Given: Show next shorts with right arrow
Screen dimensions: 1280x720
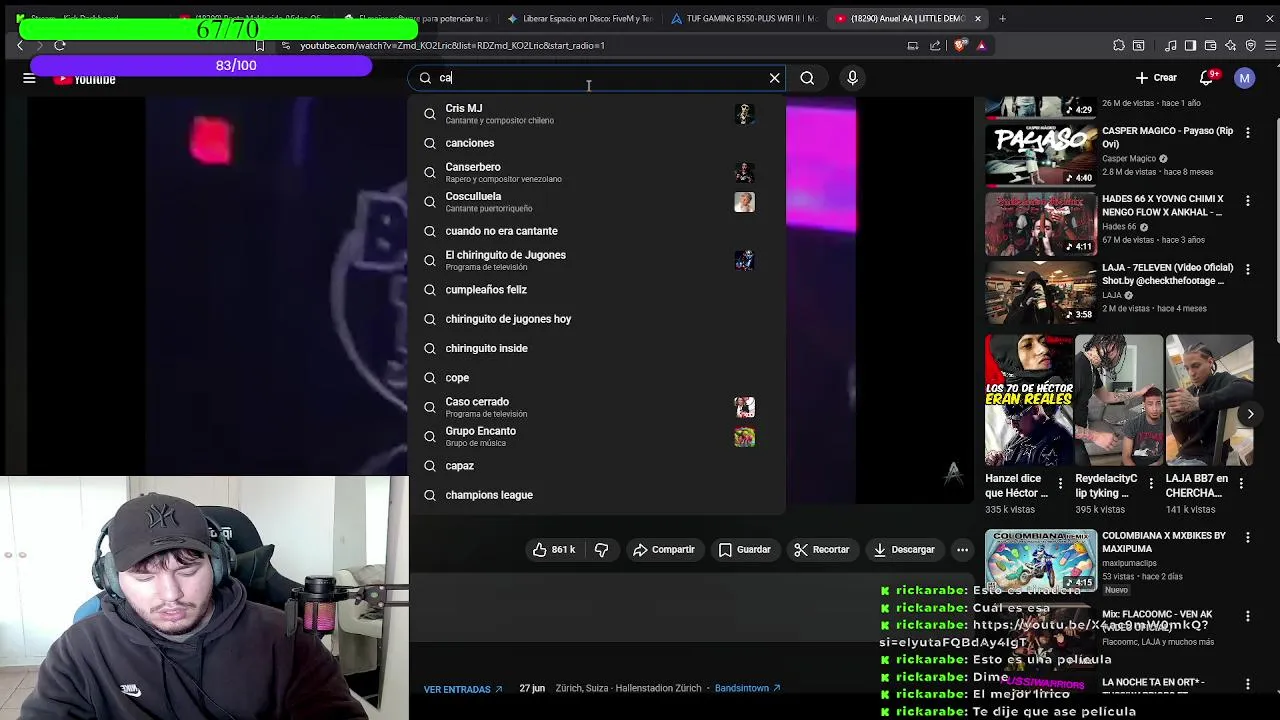Looking at the screenshot, I should coord(1250,413).
